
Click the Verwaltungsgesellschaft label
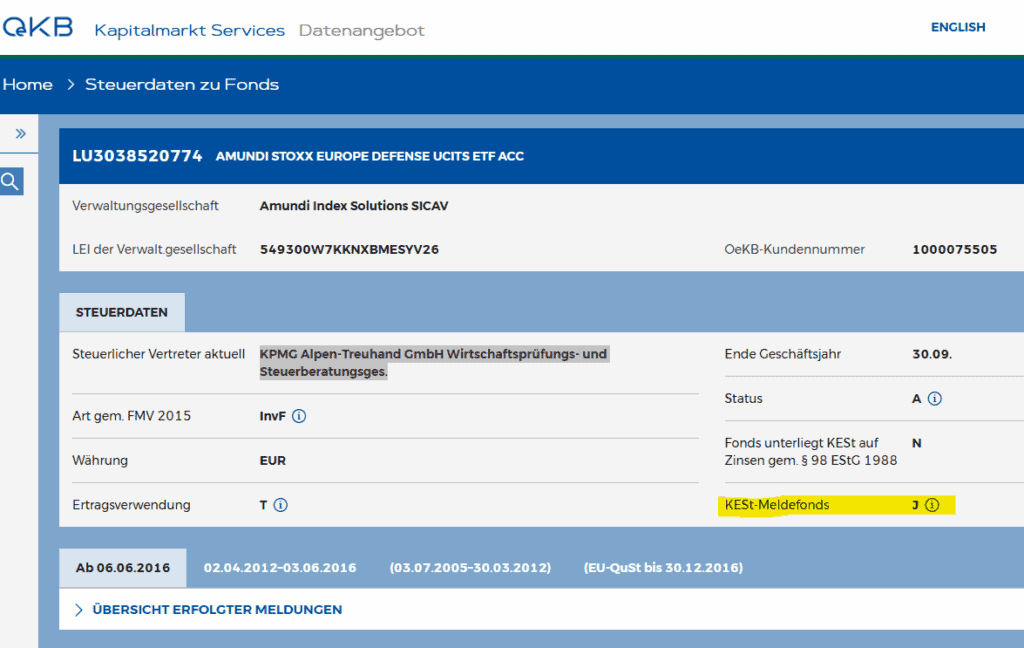pyautogui.click(x=145, y=206)
